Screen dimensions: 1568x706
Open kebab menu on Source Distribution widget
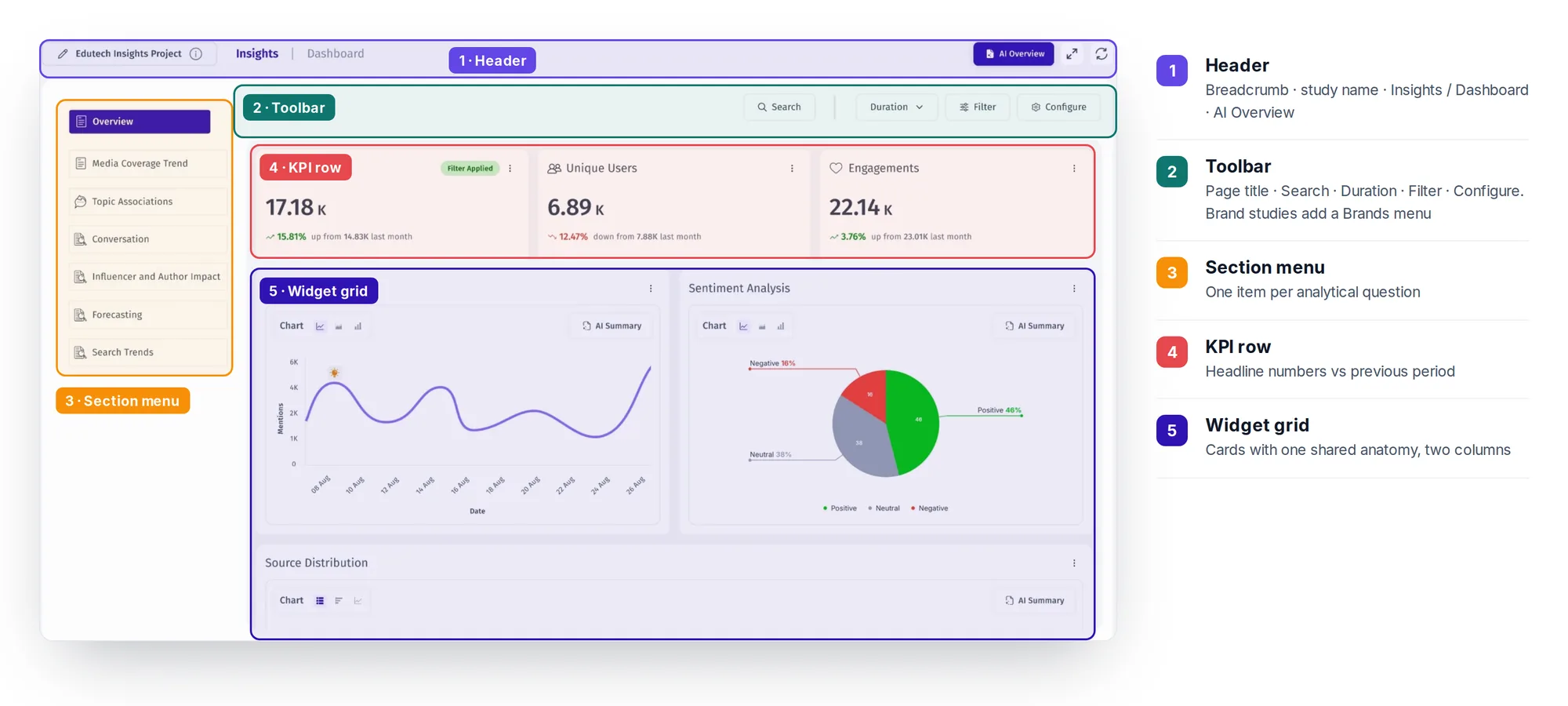coord(1074,563)
